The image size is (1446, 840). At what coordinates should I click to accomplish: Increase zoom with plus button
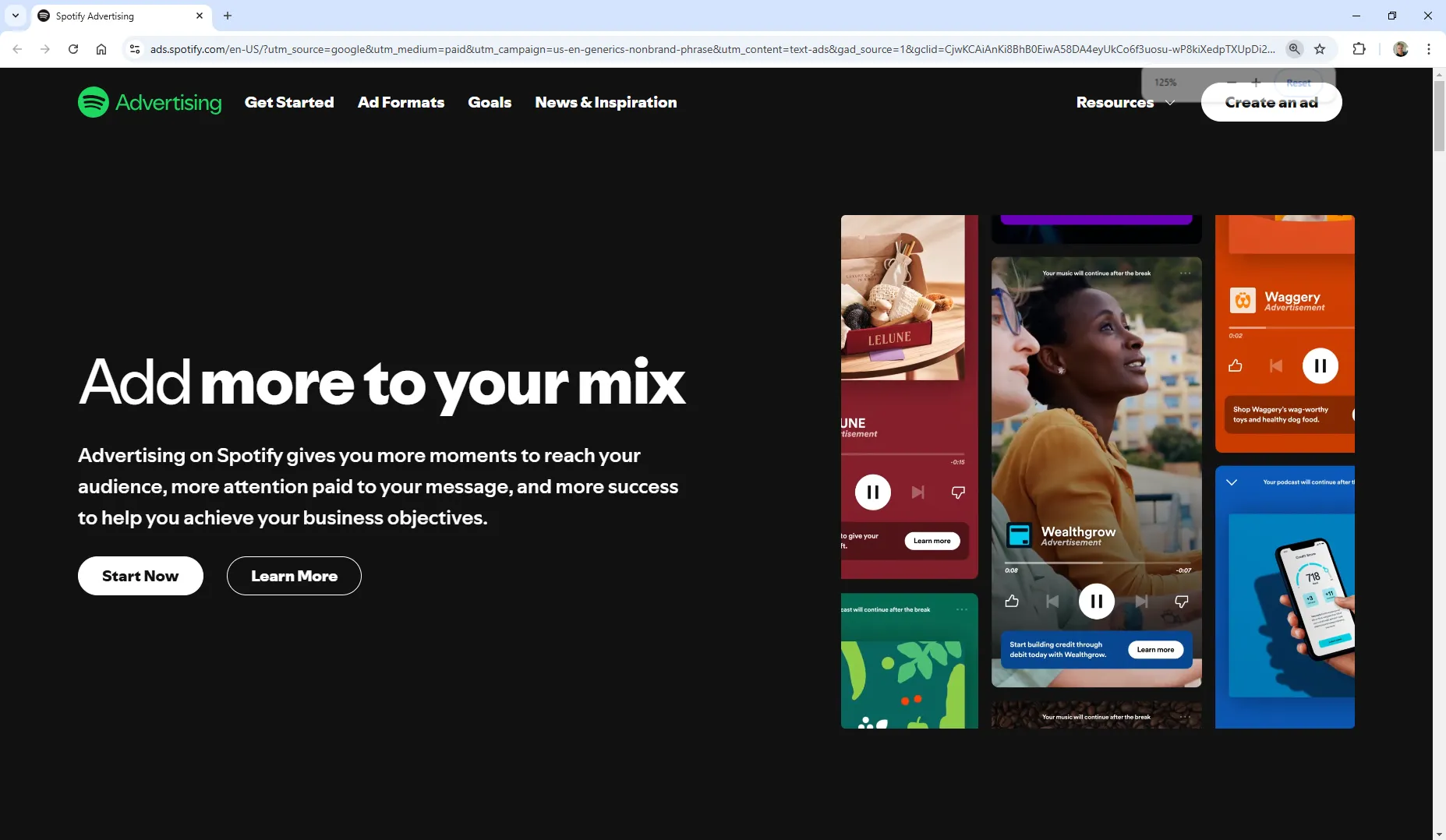pos(1256,82)
